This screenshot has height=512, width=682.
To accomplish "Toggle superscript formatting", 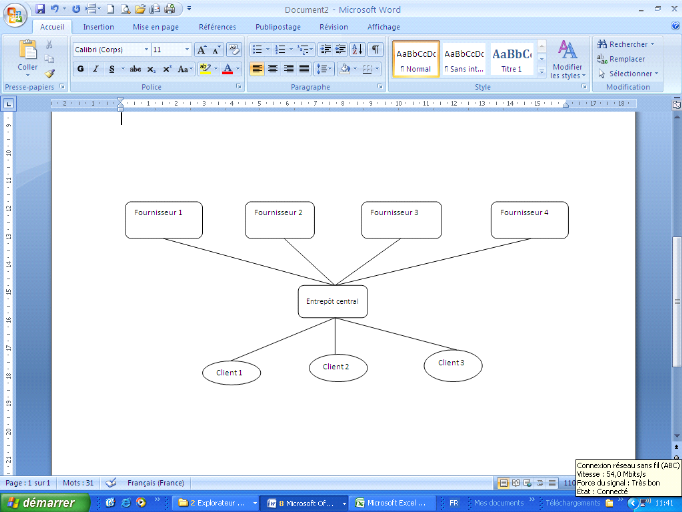I will pyautogui.click(x=167, y=69).
